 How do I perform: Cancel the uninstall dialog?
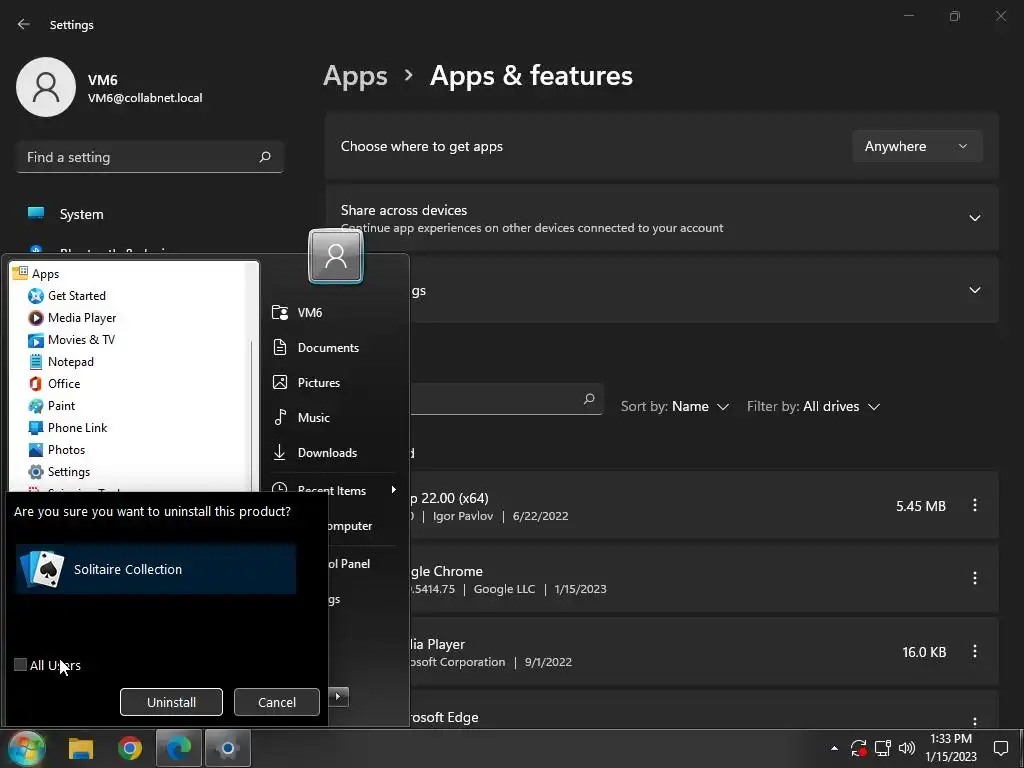(277, 702)
